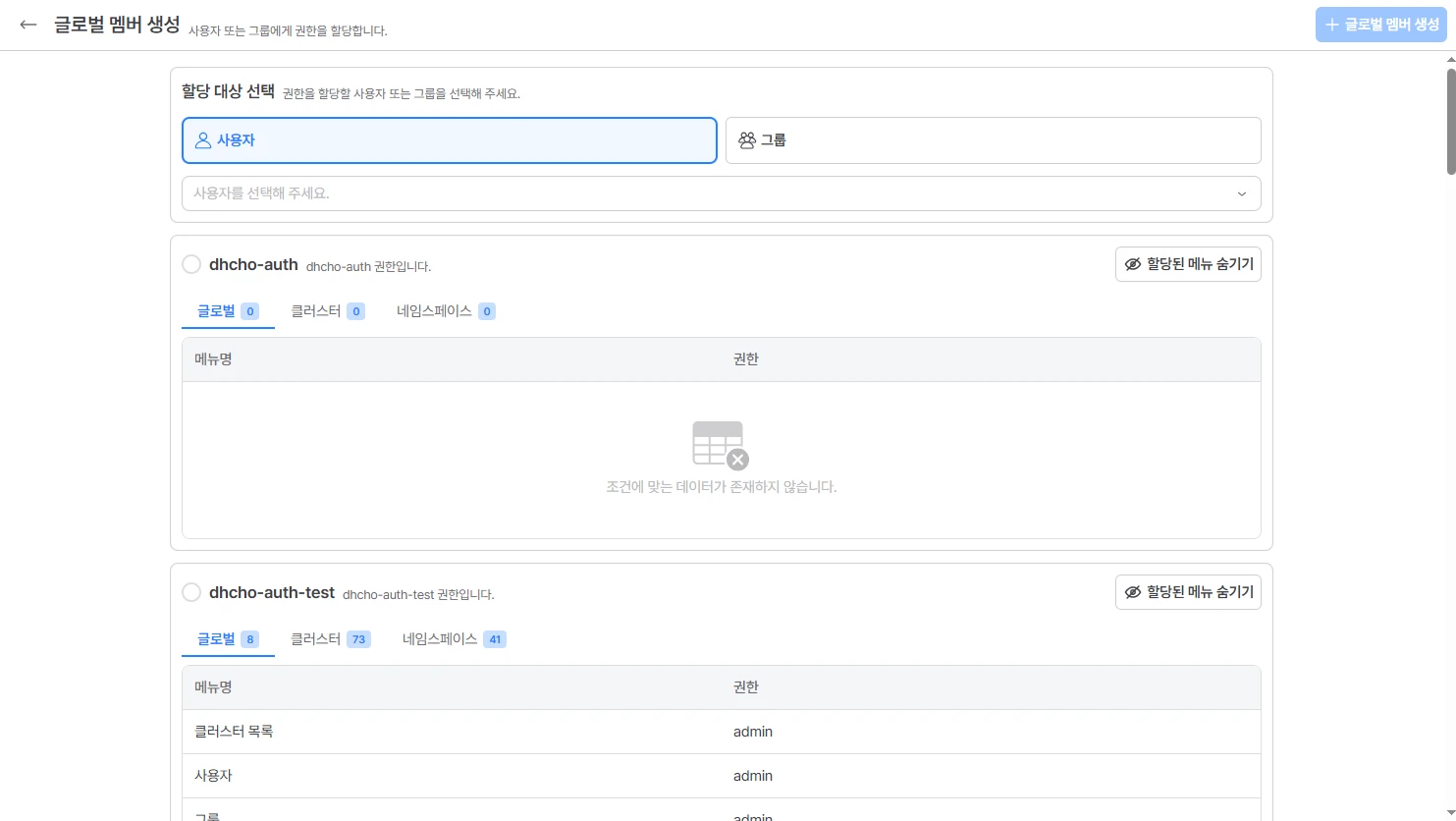This screenshot has width=1456, height=821.
Task: Select the 그룹 target option
Action: click(x=993, y=140)
